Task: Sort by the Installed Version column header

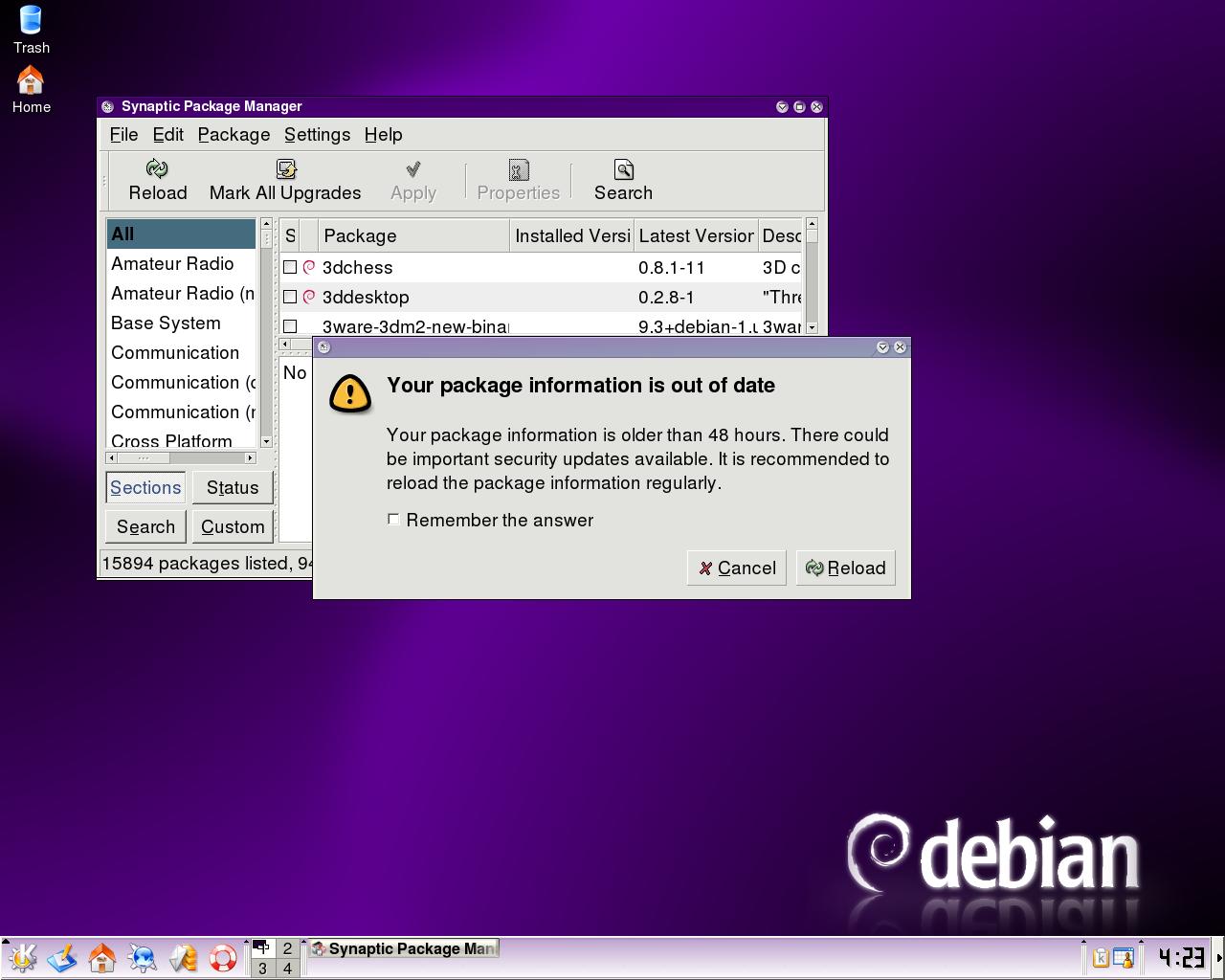Action: click(x=571, y=235)
